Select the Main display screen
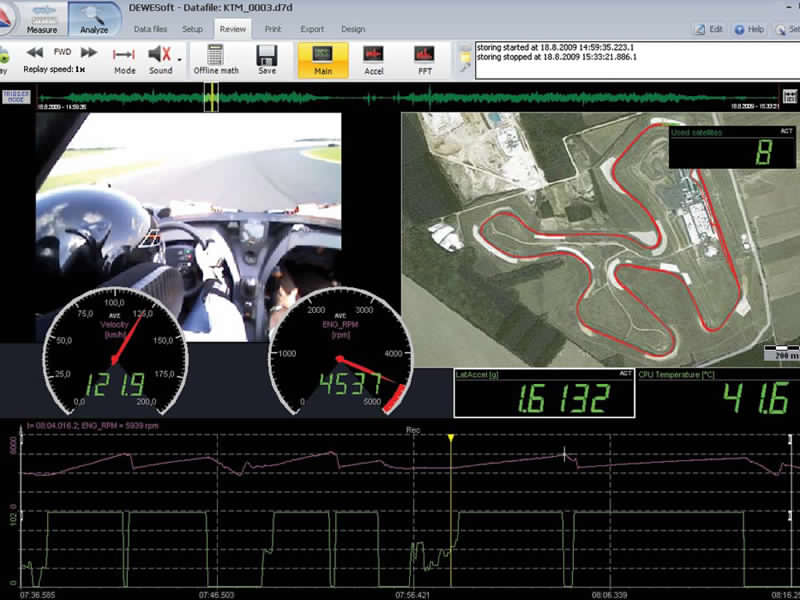 click(323, 59)
